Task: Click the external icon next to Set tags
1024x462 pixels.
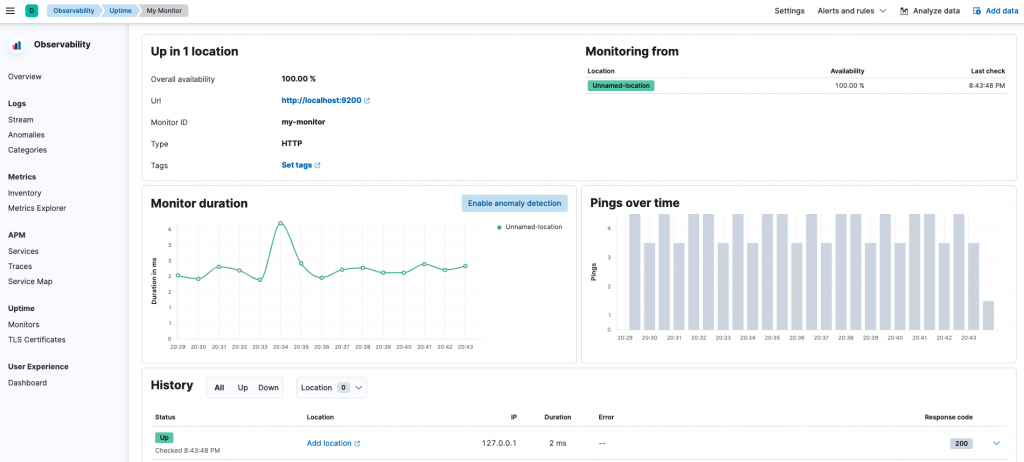Action: [x=318, y=166]
